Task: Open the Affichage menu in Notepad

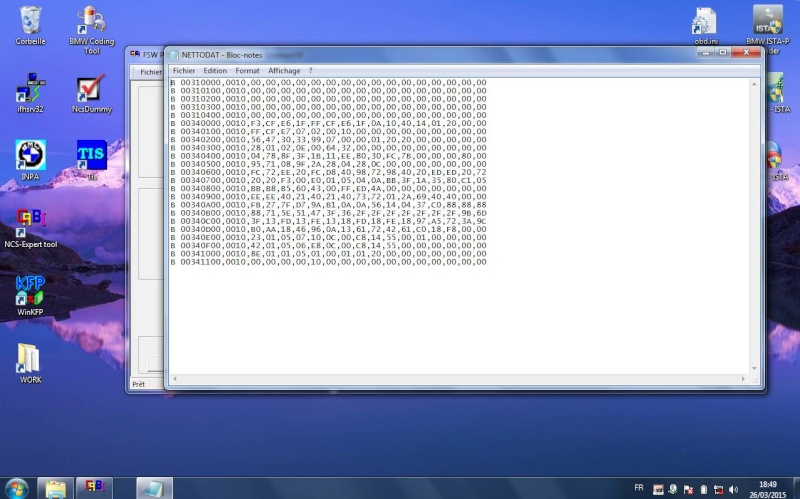Action: point(284,71)
